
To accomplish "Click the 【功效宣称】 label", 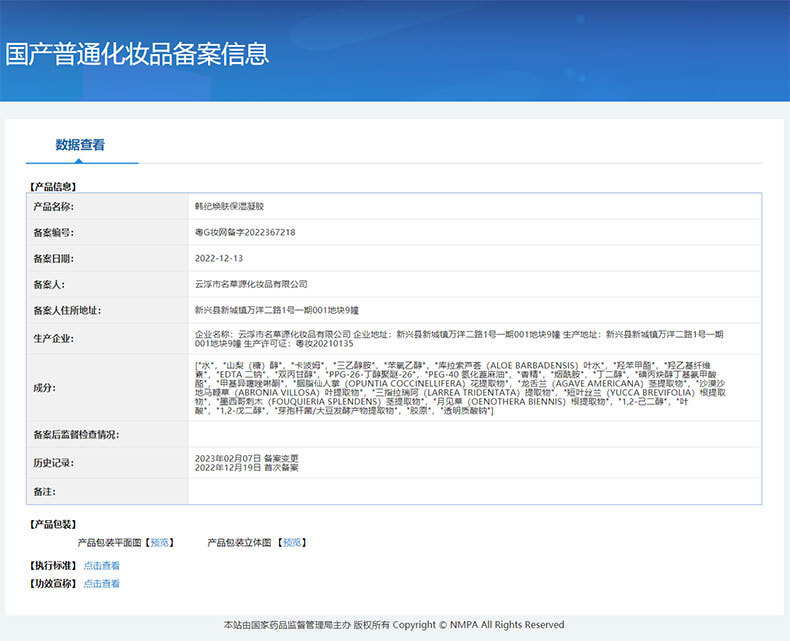I will coord(53,584).
